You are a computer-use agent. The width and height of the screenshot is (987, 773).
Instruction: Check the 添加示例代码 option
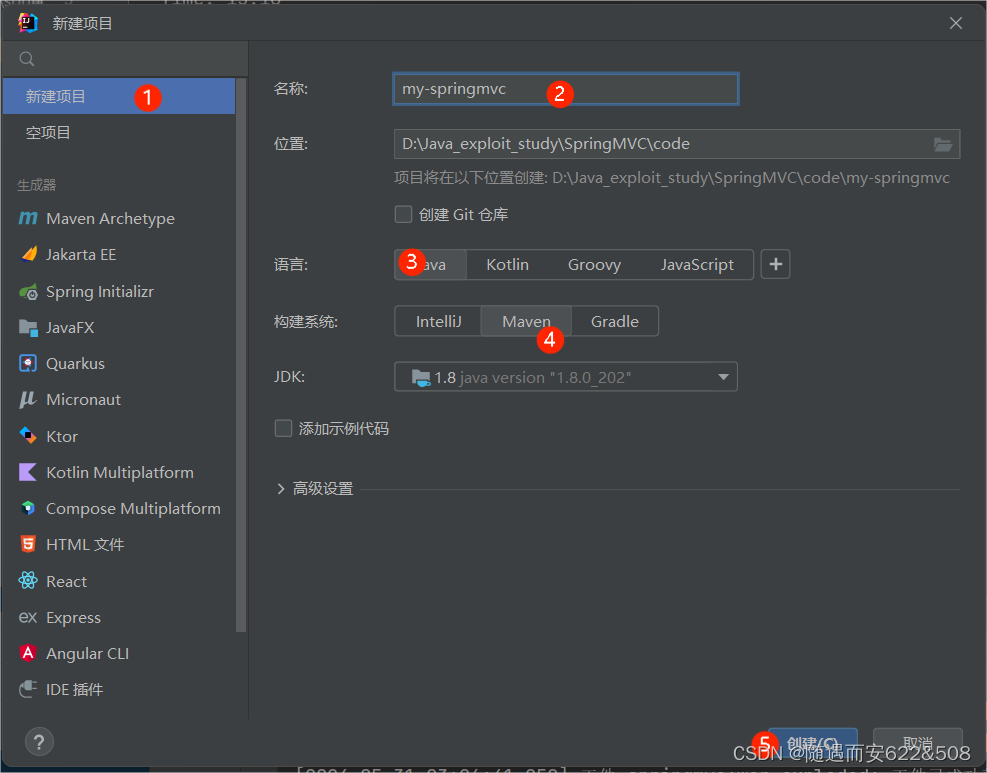[x=283, y=428]
